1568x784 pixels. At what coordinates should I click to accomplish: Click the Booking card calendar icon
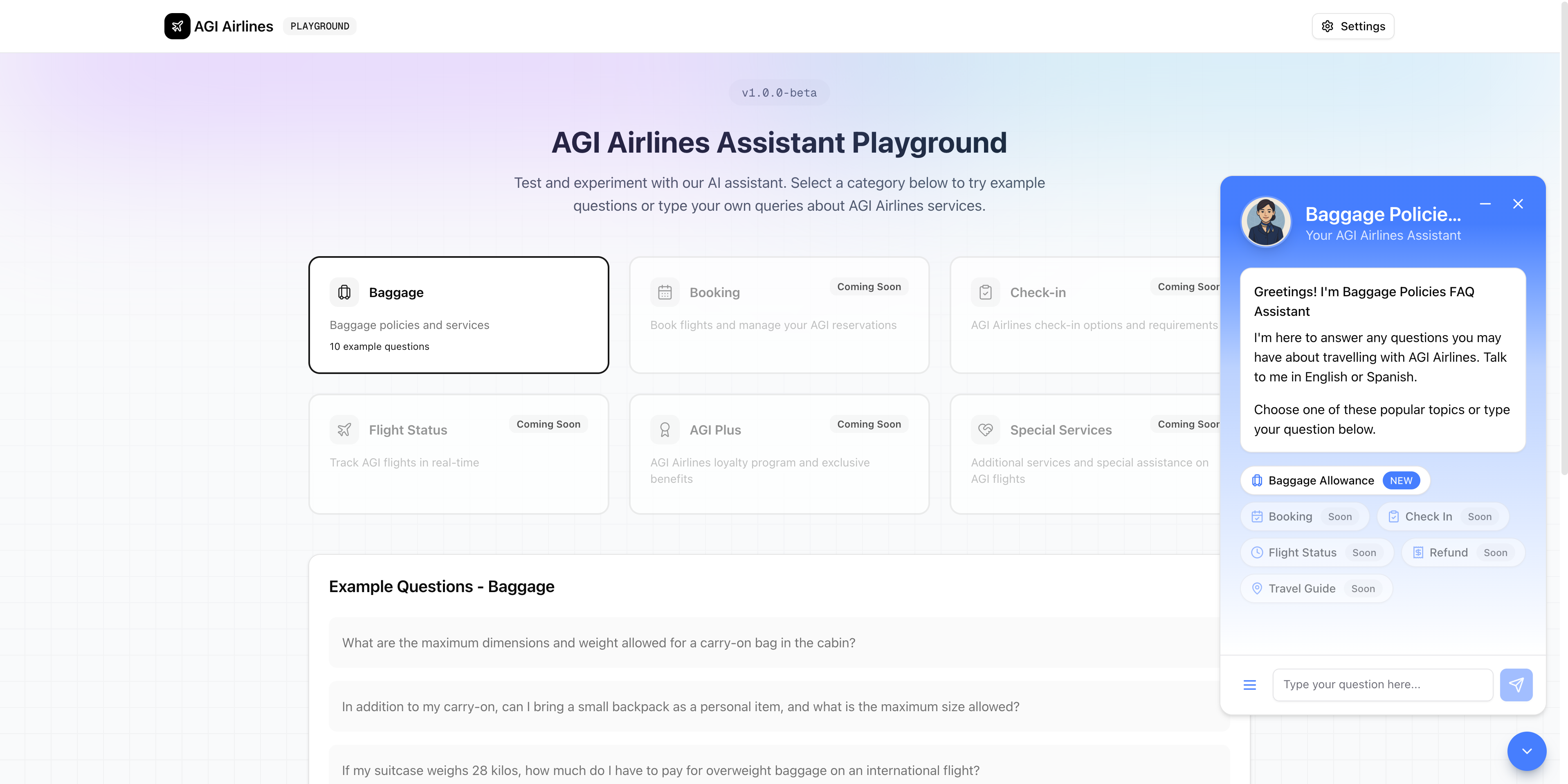click(x=665, y=293)
